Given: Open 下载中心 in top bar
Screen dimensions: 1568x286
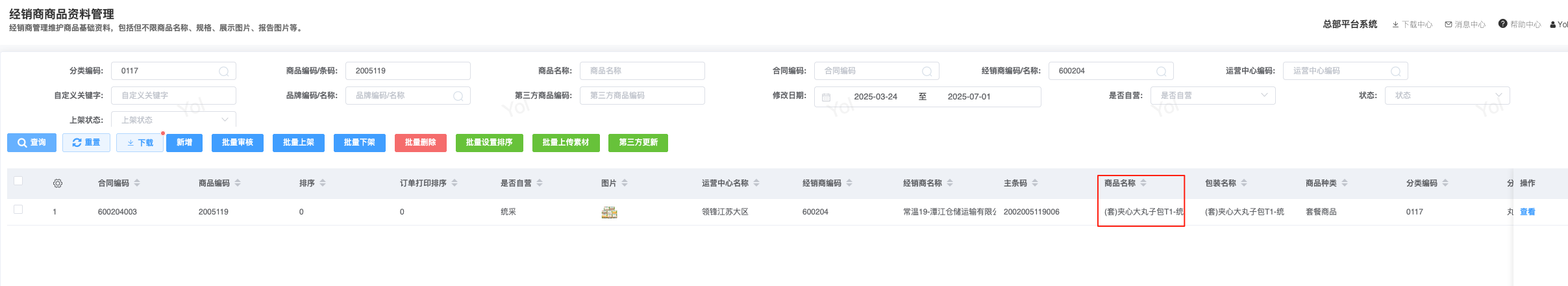Looking at the screenshot, I should [1412, 25].
